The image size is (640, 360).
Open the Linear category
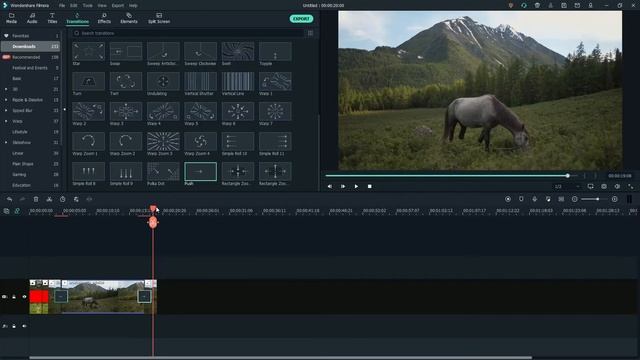[31, 153]
